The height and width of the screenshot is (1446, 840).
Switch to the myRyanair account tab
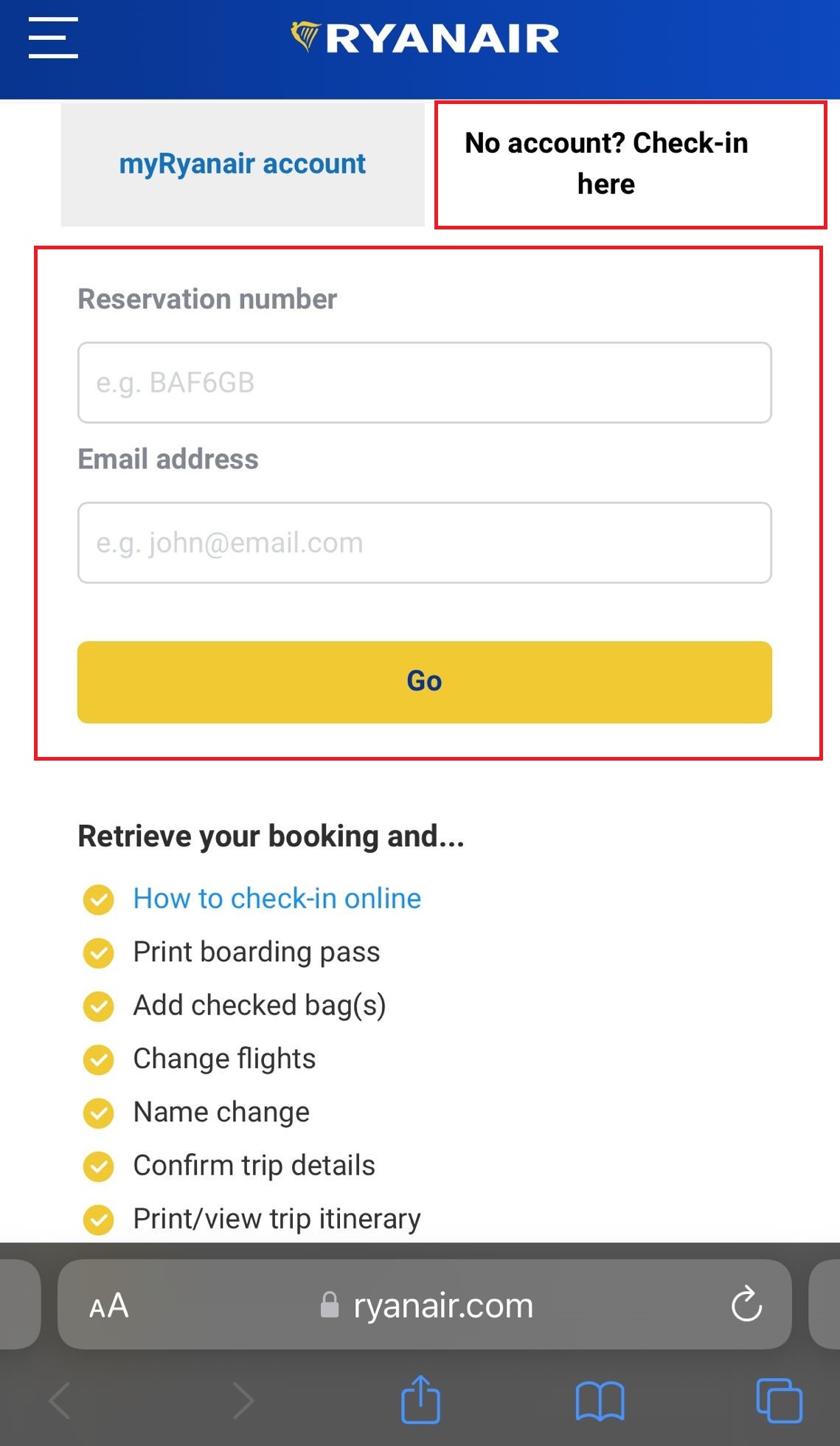click(242, 163)
